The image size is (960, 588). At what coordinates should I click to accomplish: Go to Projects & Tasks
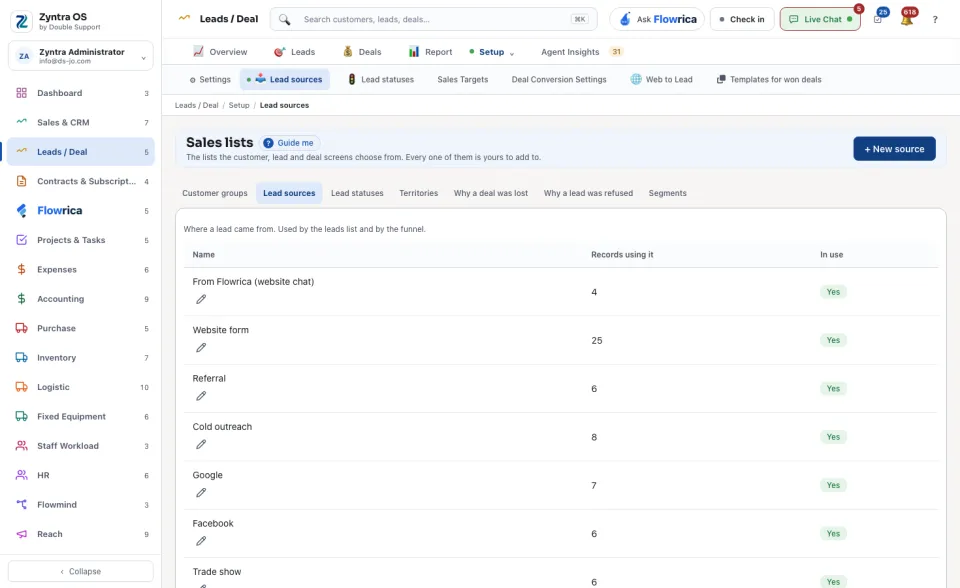tap(81, 240)
